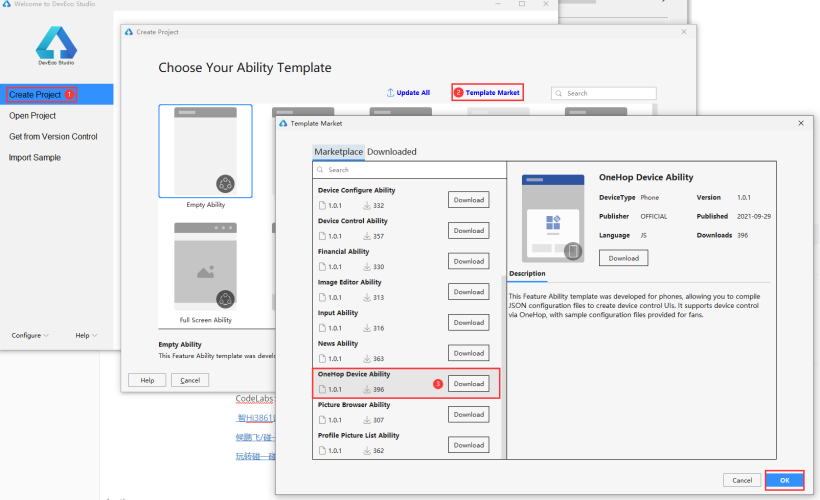Image resolution: width=820 pixels, height=500 pixels.
Task: Expand the Help dropdown in the welcome window
Action: 86,335
